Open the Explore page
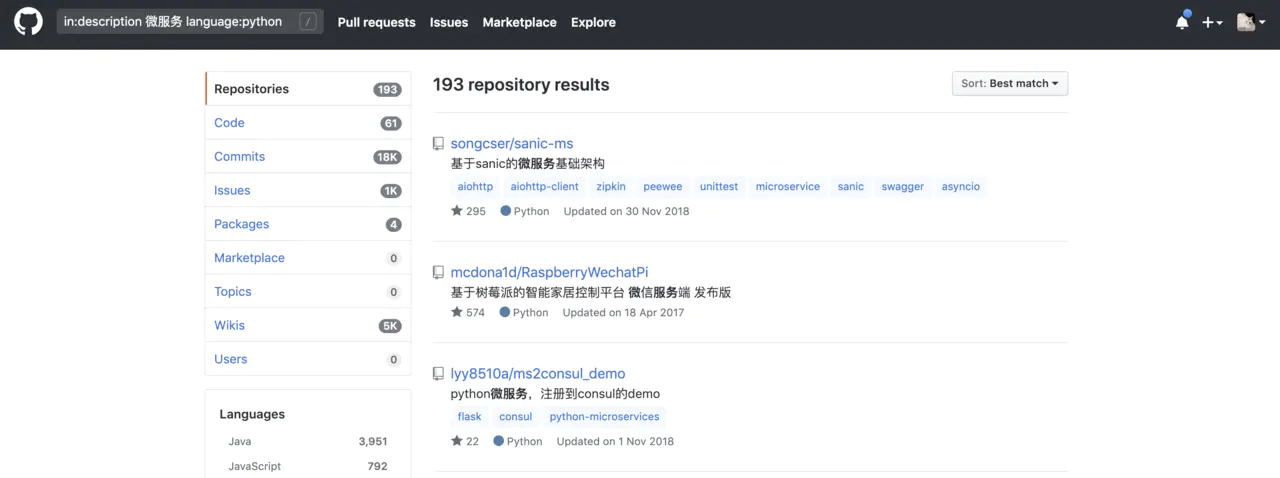 click(593, 22)
